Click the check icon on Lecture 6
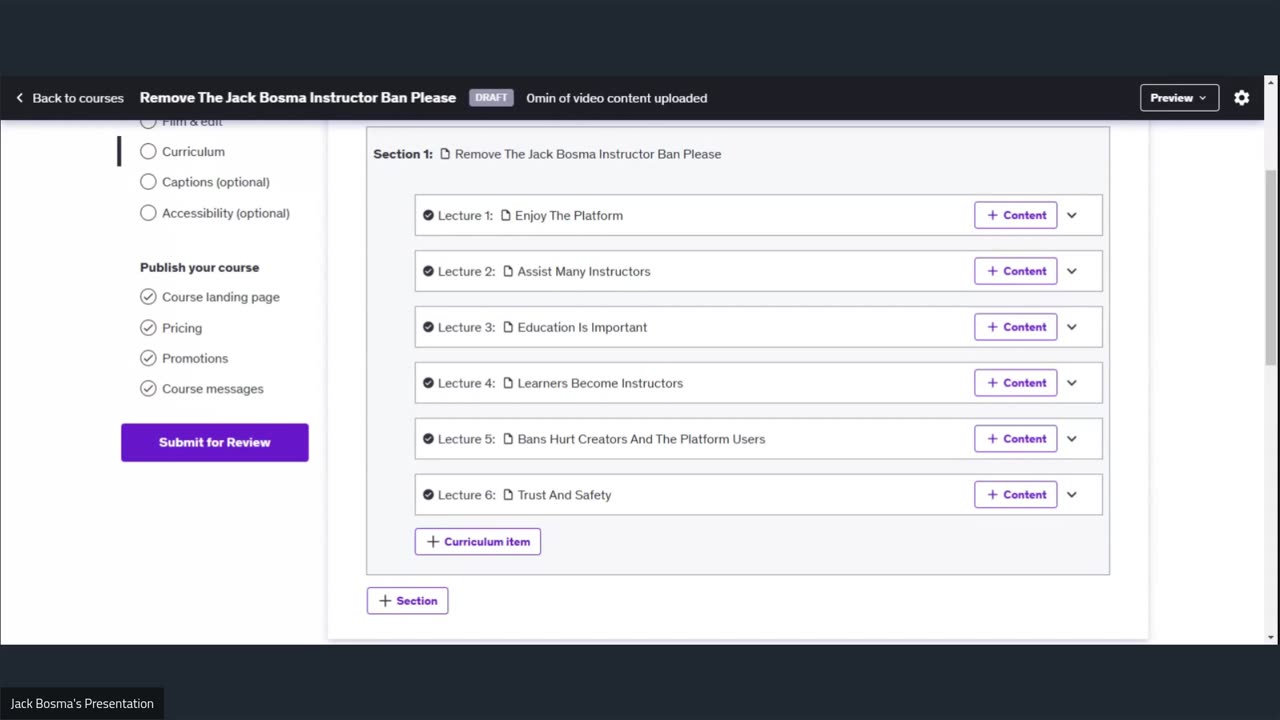Screen dimensions: 1280x720 click(428, 495)
